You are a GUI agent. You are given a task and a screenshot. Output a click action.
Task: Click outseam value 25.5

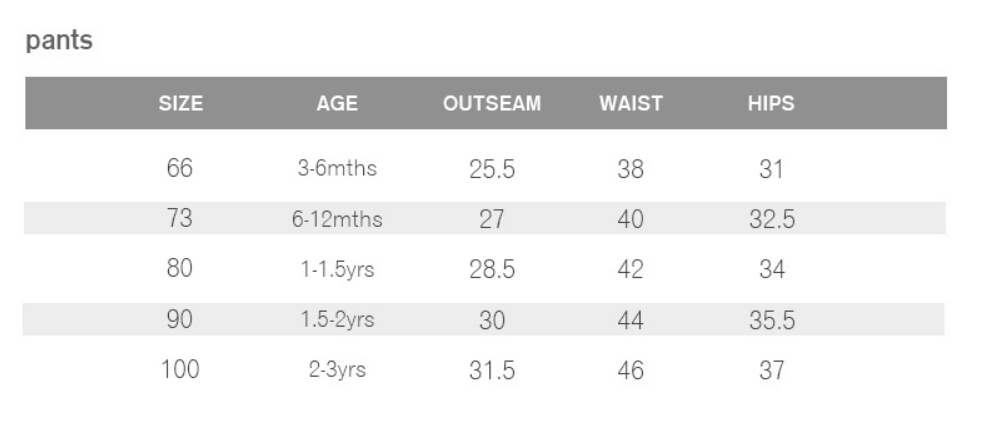point(492,170)
